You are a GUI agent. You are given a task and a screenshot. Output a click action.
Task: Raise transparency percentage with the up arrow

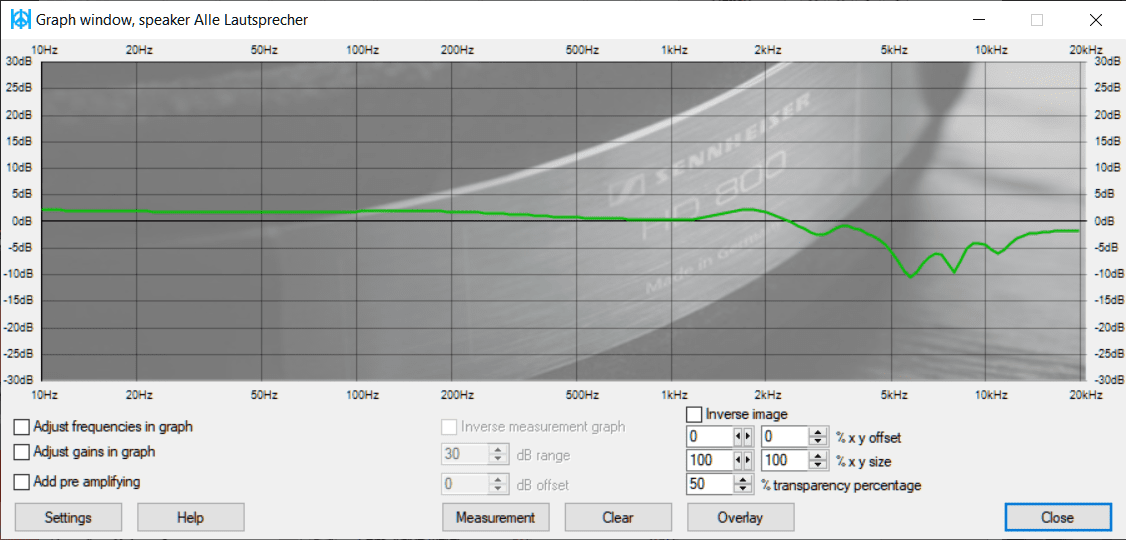point(743,480)
